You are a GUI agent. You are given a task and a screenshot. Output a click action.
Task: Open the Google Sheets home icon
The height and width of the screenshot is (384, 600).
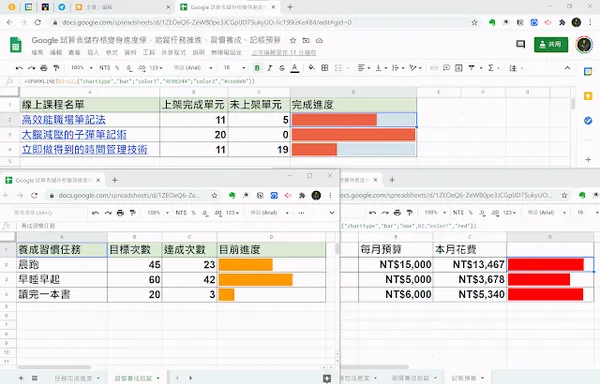click(x=16, y=45)
